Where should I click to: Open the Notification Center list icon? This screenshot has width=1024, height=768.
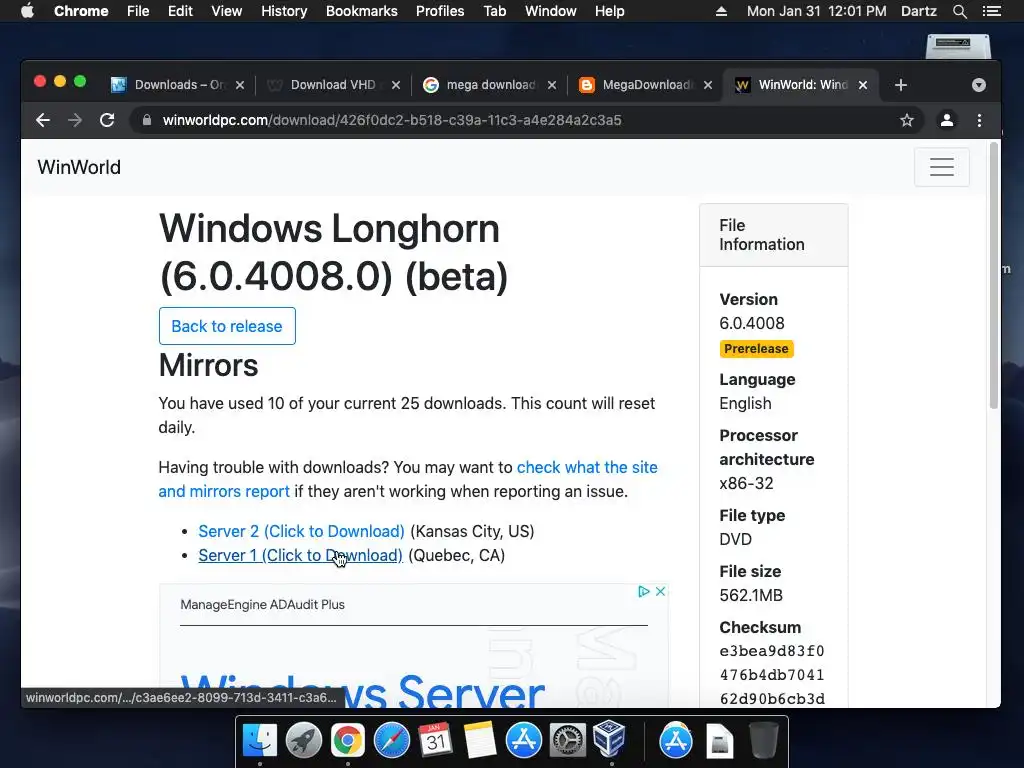(x=991, y=11)
